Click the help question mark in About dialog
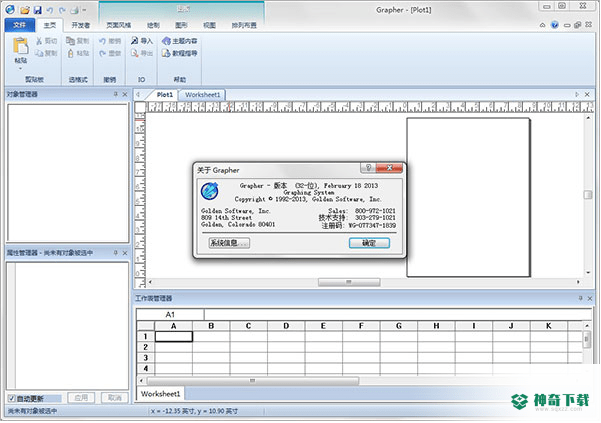The height and width of the screenshot is (423, 601). (368, 167)
